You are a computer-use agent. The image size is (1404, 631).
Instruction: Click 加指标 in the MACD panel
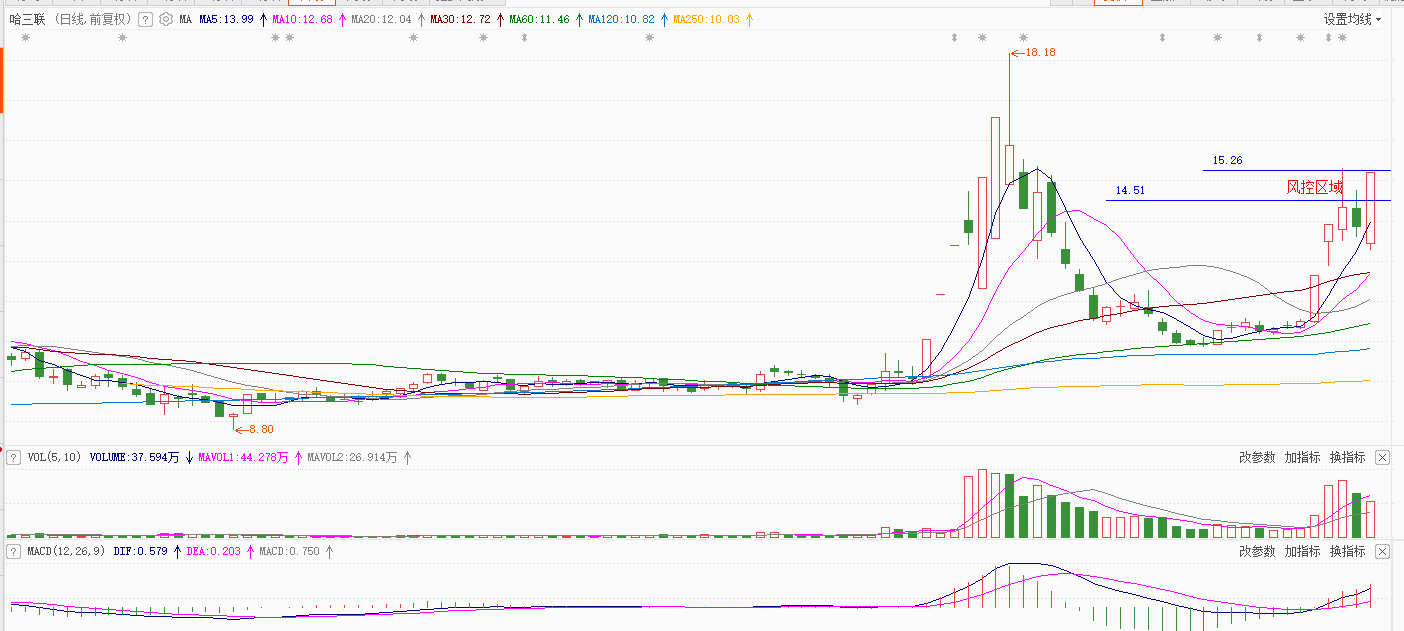click(1302, 551)
